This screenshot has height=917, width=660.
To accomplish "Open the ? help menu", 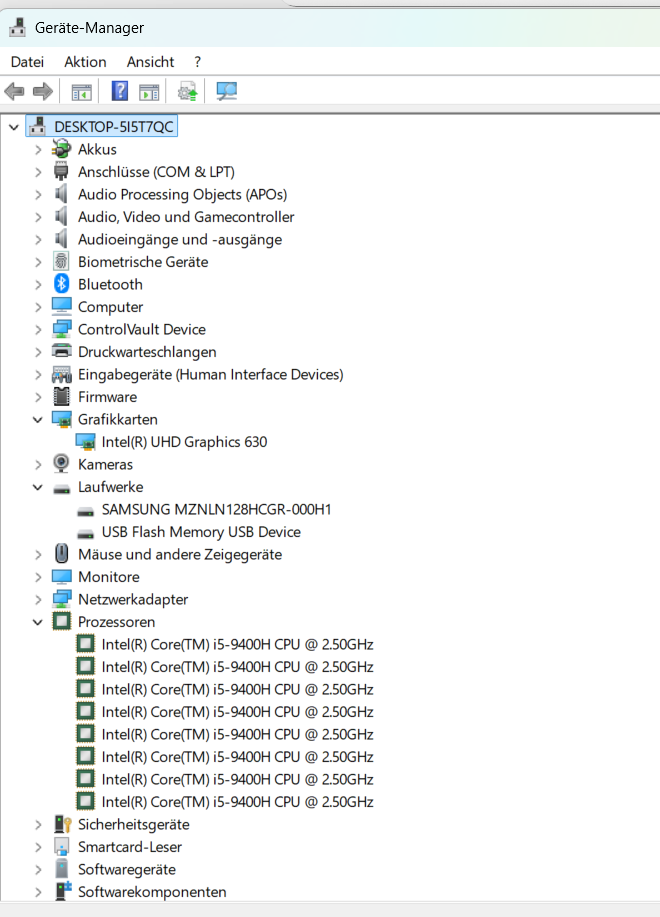I will tap(198, 62).
